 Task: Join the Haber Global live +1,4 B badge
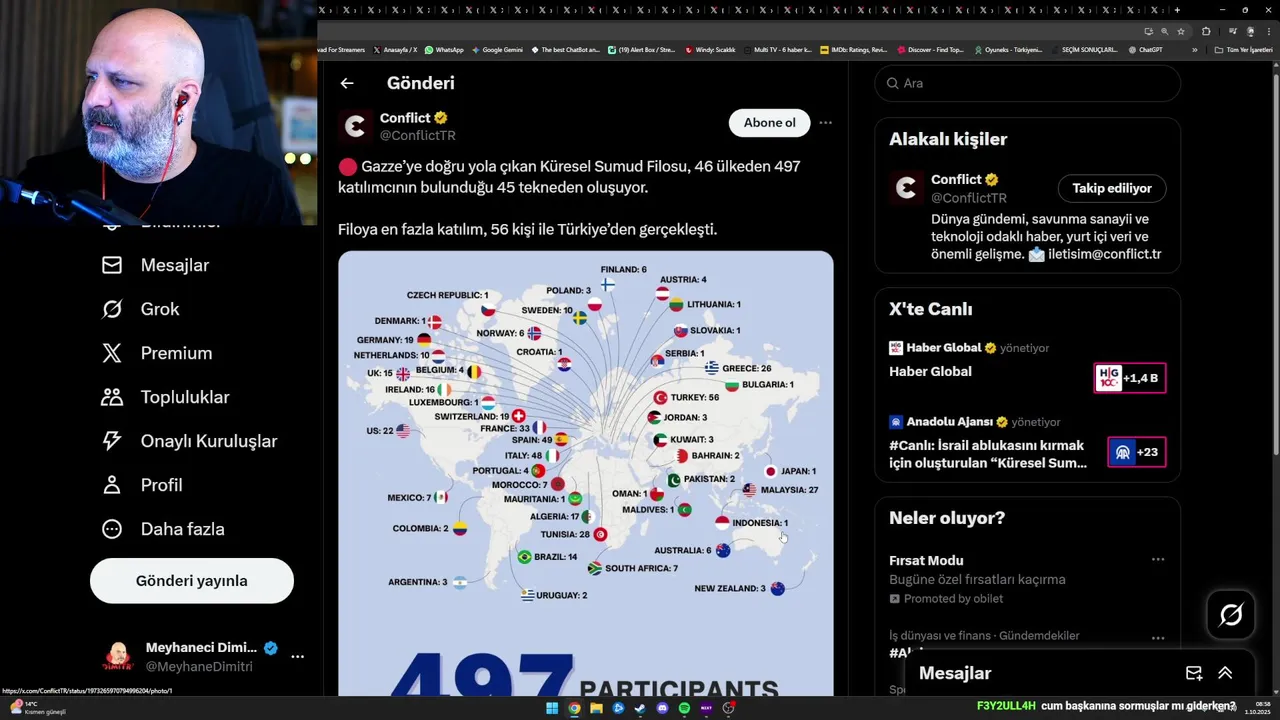pyautogui.click(x=1130, y=378)
